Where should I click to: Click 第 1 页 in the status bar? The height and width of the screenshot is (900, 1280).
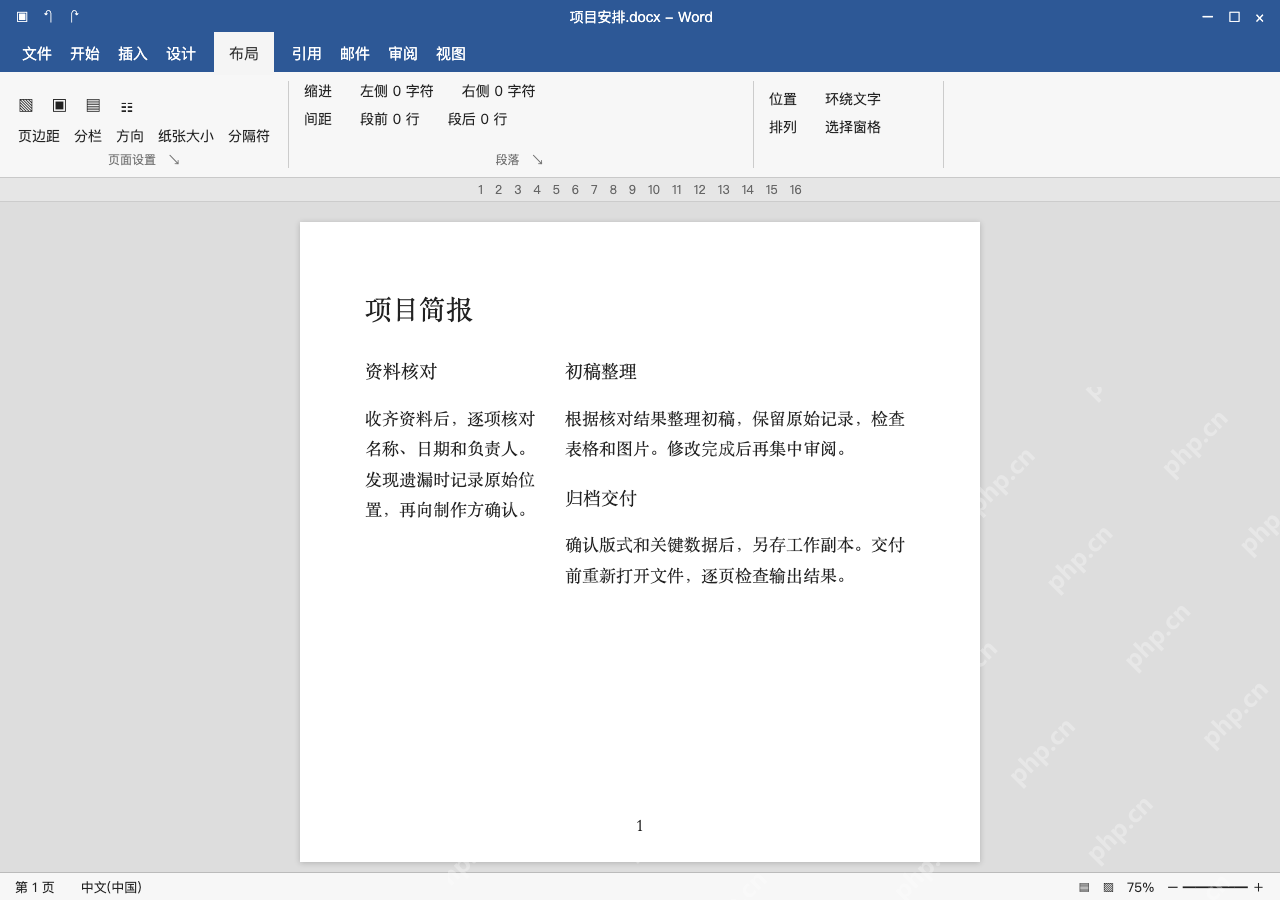35,887
